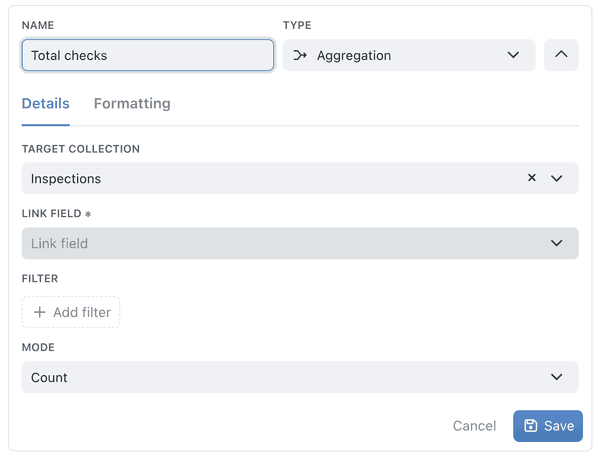Open the Type dropdown chevron
600x459 pixels.
pos(513,55)
